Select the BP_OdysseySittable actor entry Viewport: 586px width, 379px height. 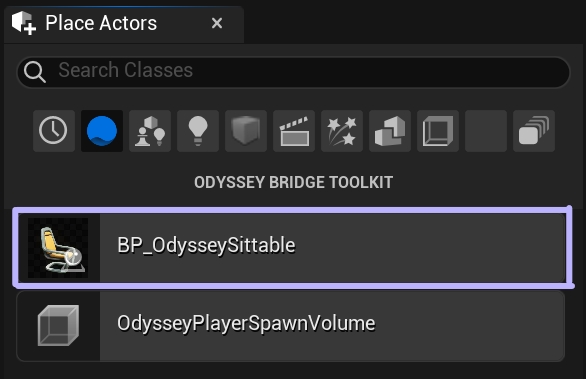click(x=292, y=248)
